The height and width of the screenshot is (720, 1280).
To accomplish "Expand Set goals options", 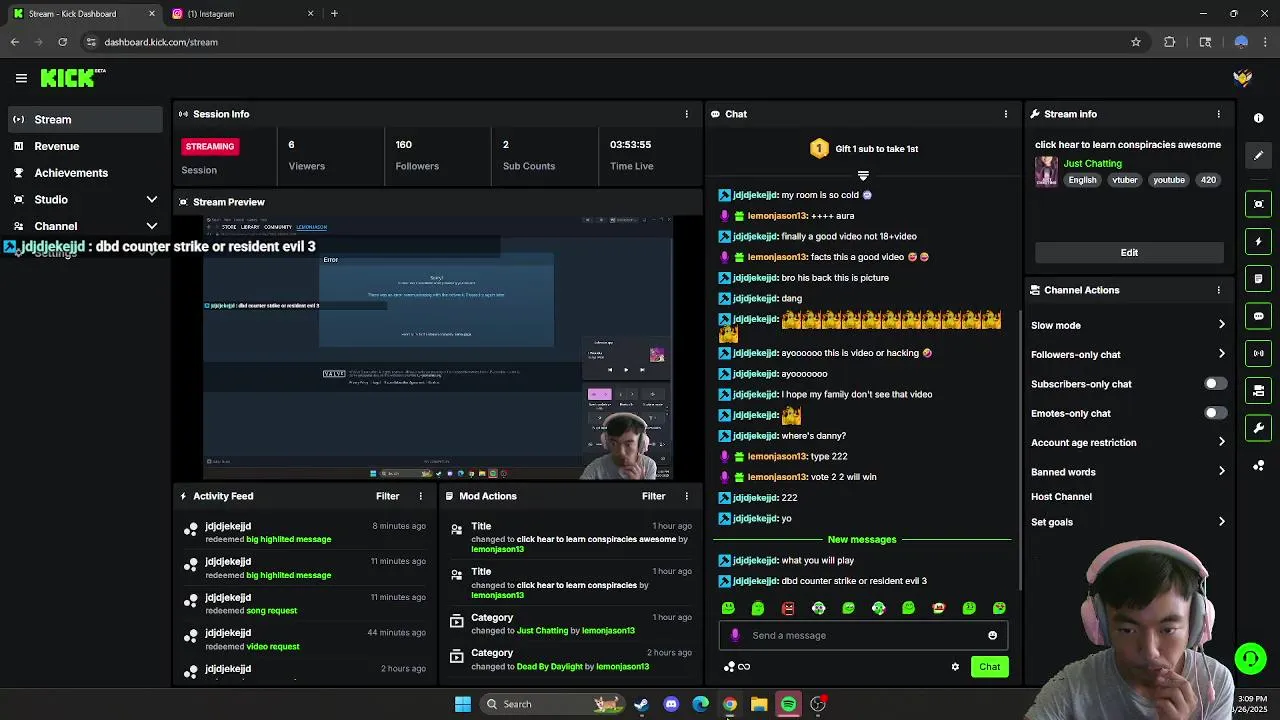I will pos(1221,522).
